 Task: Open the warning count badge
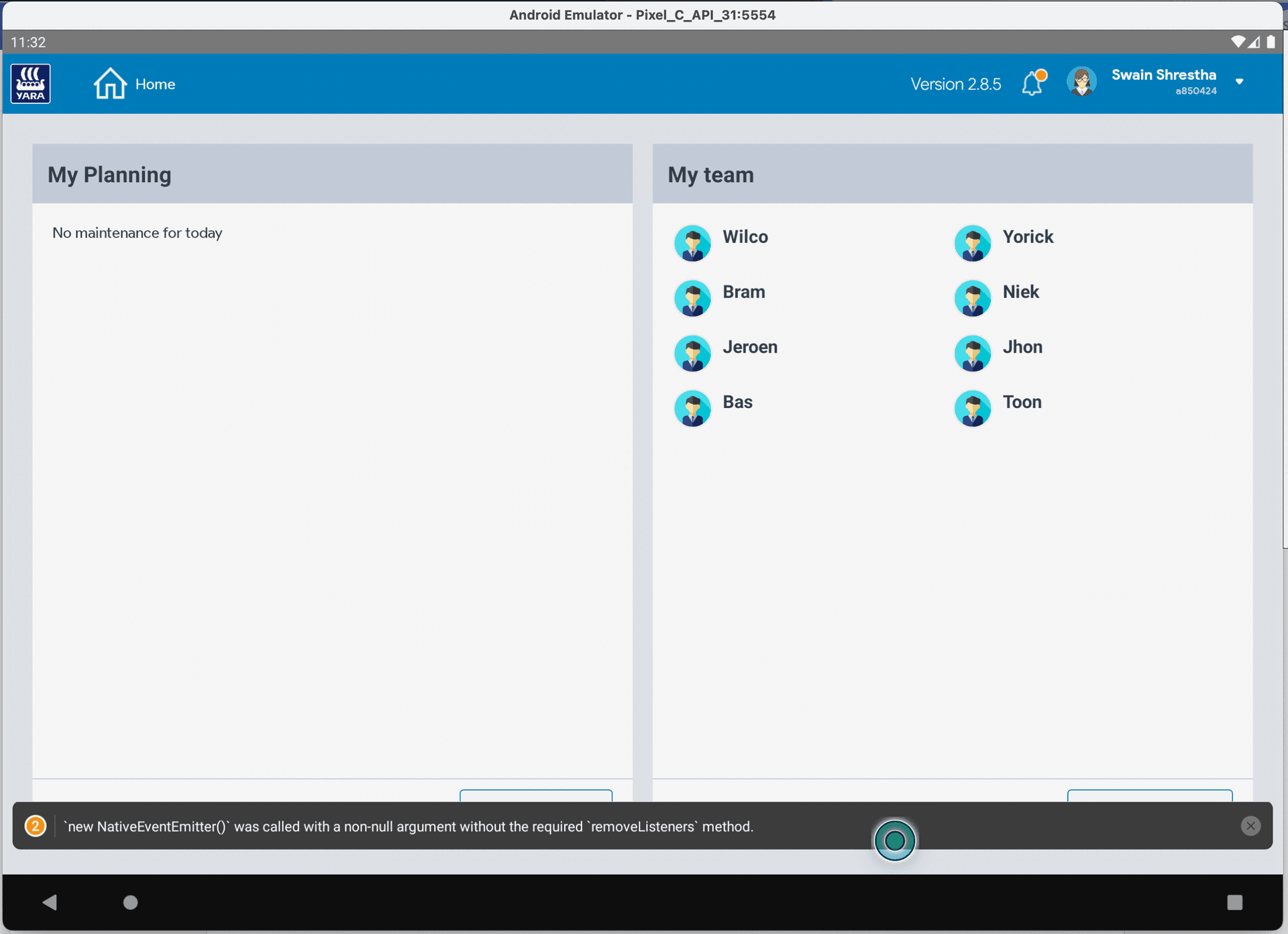(36, 826)
